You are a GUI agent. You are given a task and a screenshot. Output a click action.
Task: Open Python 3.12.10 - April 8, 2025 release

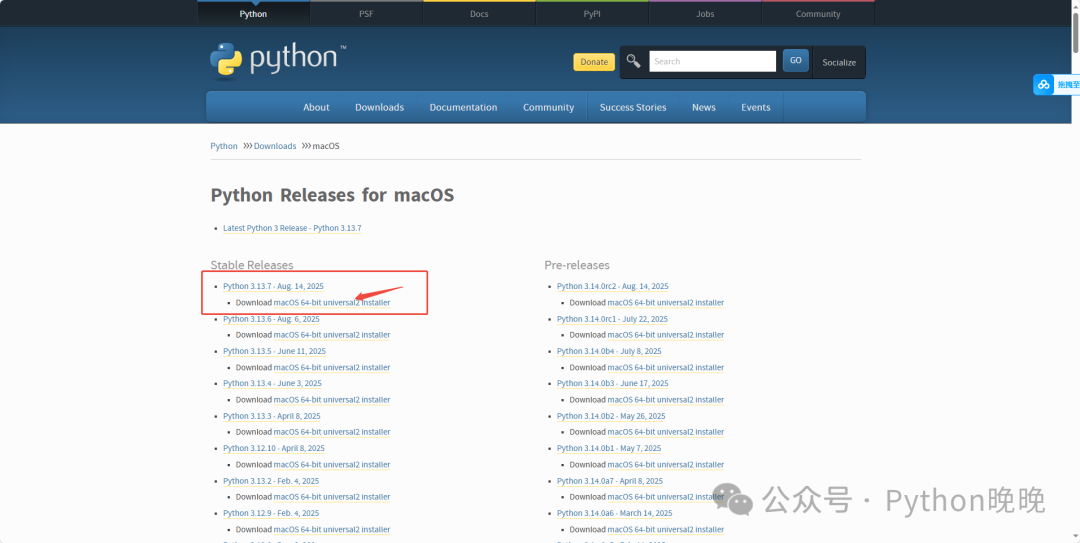pyautogui.click(x=274, y=448)
